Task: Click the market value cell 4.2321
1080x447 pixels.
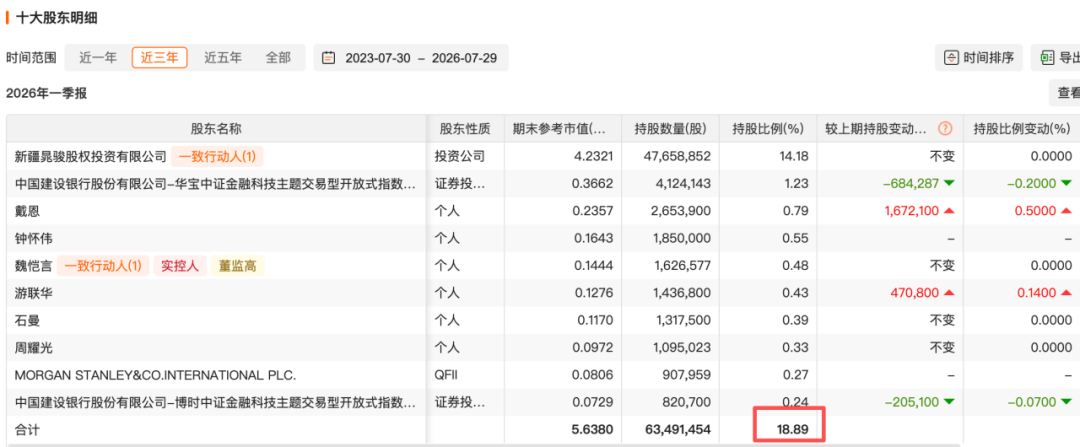Action: pyautogui.click(x=596, y=156)
